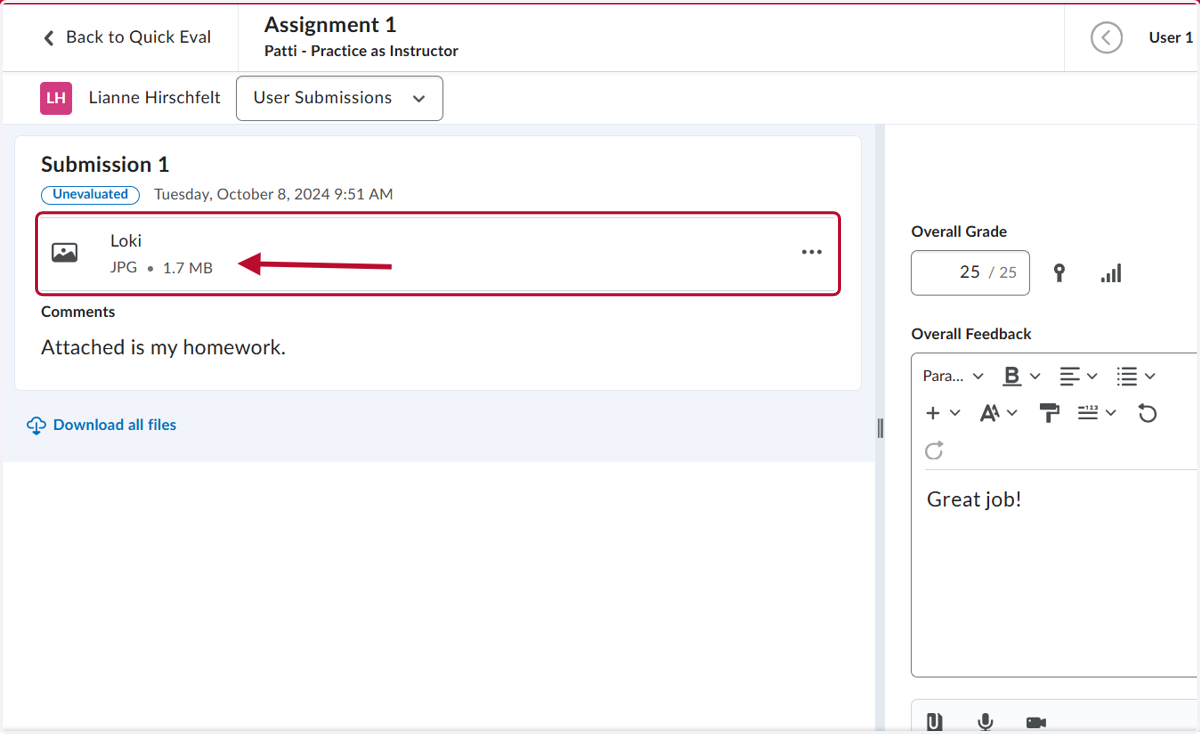
Task: Expand the font size options arrow
Action: click(1012, 413)
